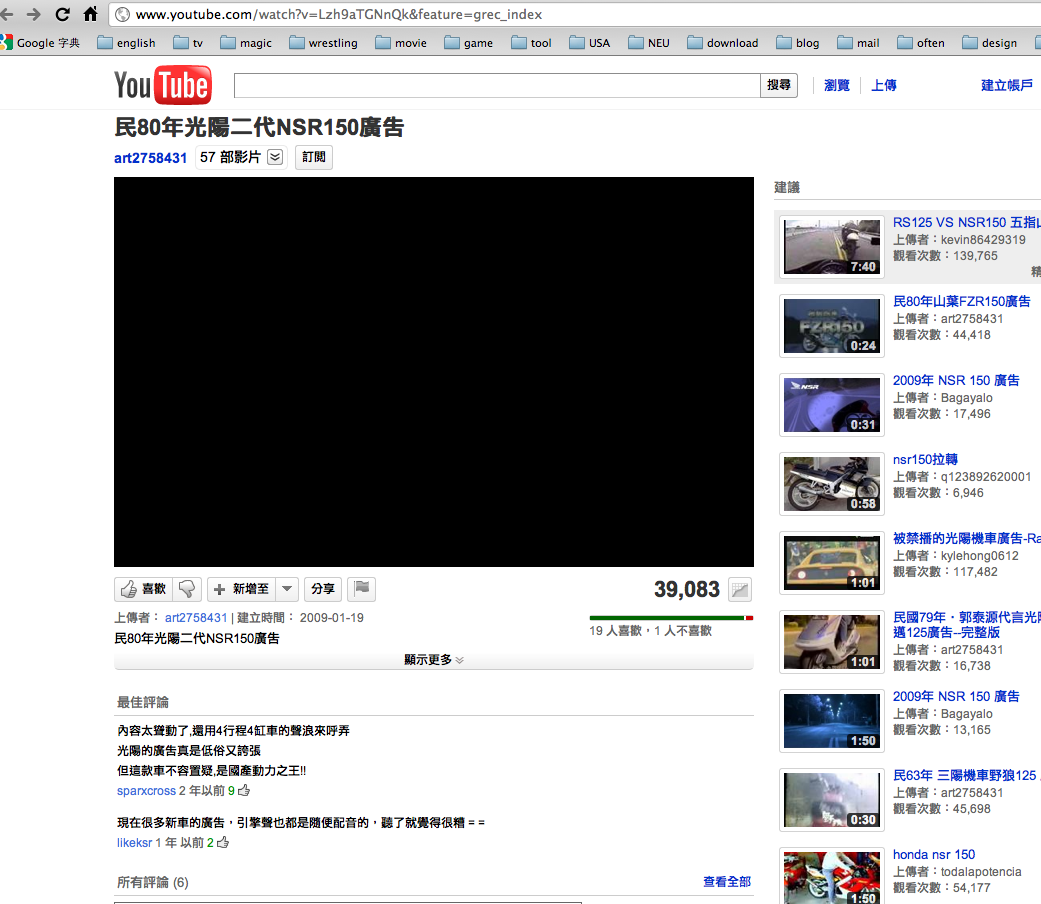Screen dimensions: 1041x904
Task: Toggle the 喜歡 like button
Action: click(144, 589)
